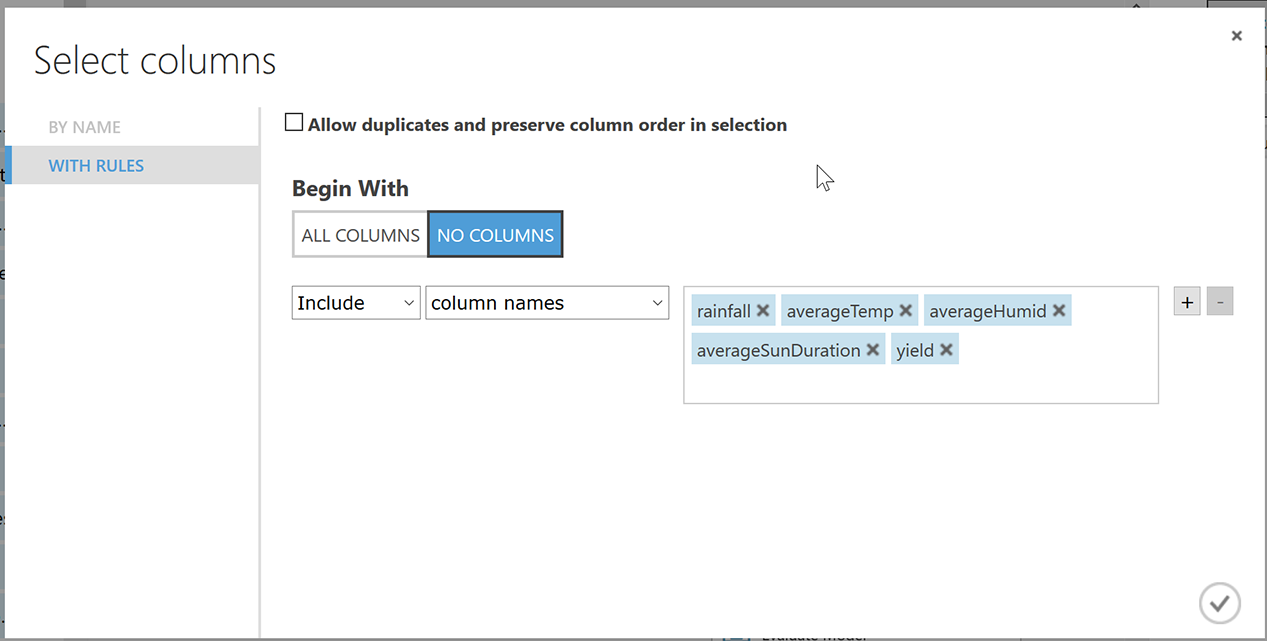Click the yield column tag label
Viewport: 1267px width, 641px height.
point(914,350)
